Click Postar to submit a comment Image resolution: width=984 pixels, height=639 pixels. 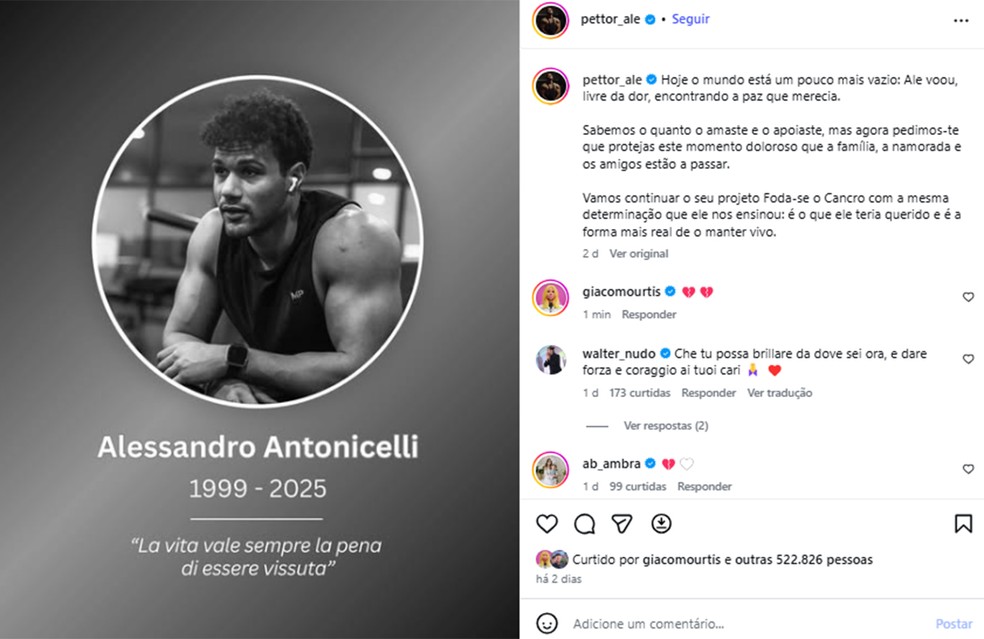pyautogui.click(x=953, y=623)
